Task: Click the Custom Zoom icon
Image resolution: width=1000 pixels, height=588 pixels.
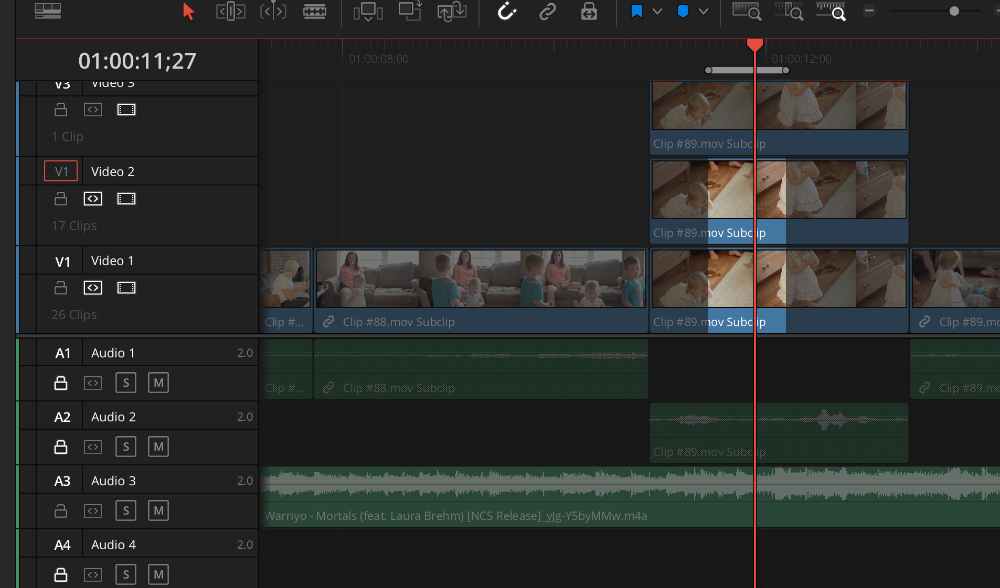Action: pos(831,11)
